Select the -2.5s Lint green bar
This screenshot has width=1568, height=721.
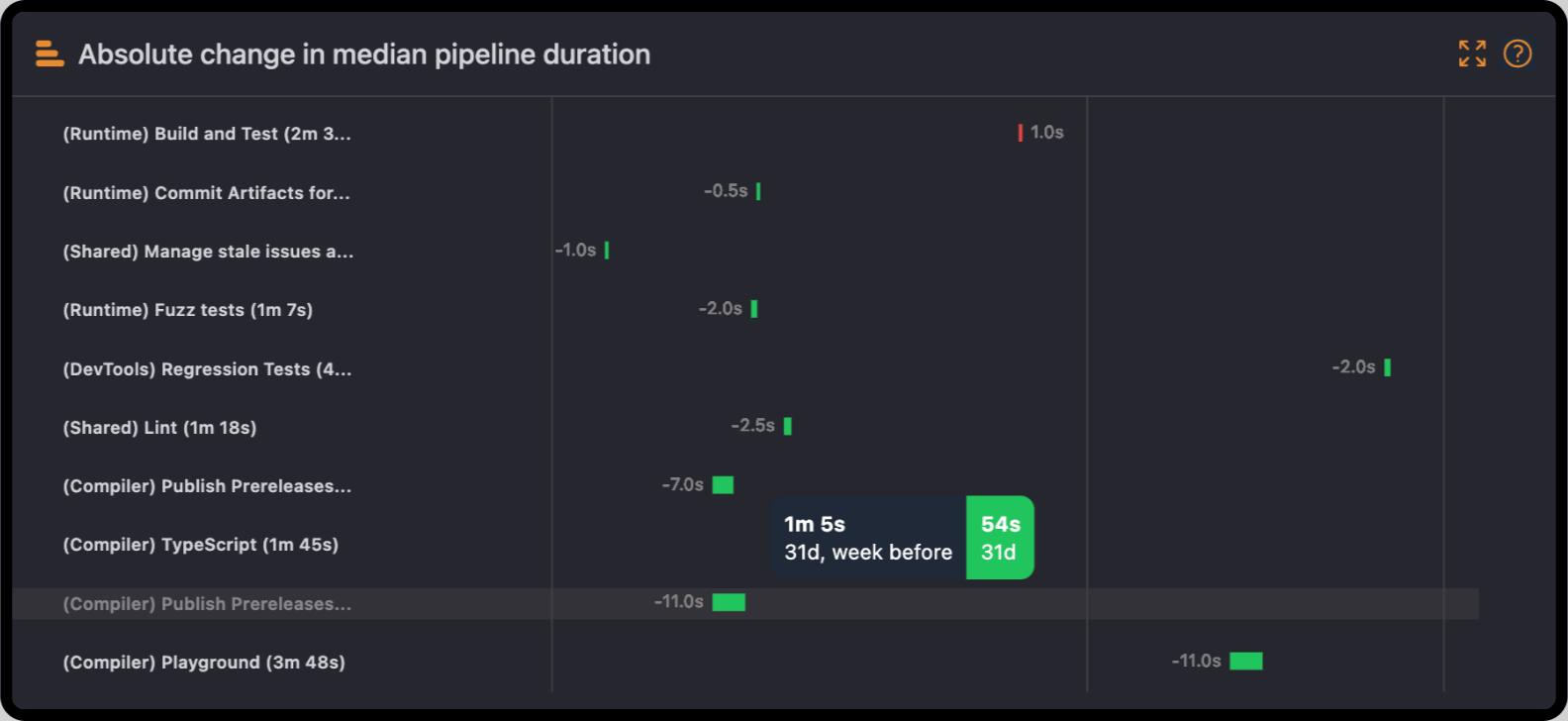click(787, 426)
